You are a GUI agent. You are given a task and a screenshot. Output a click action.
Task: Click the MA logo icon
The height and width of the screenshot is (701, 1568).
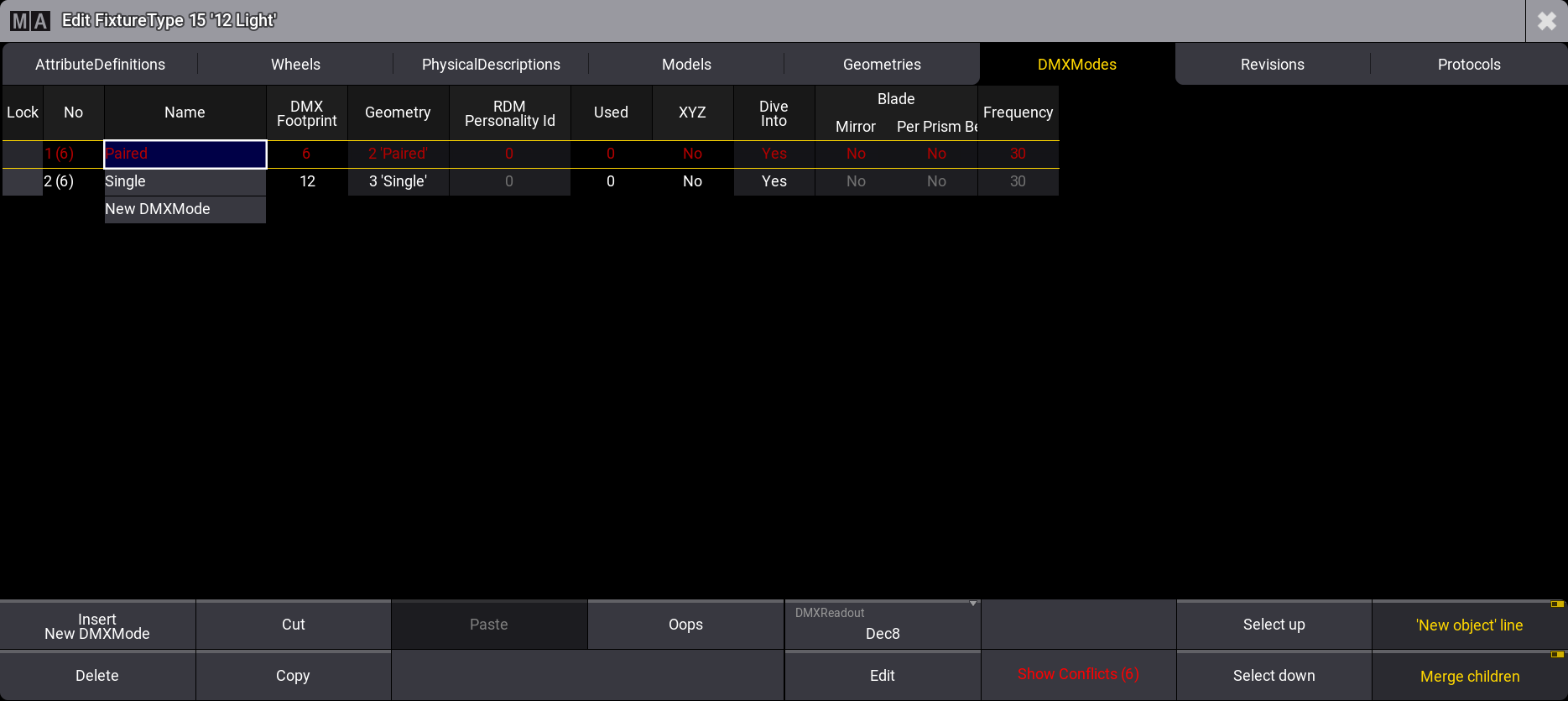click(30, 21)
